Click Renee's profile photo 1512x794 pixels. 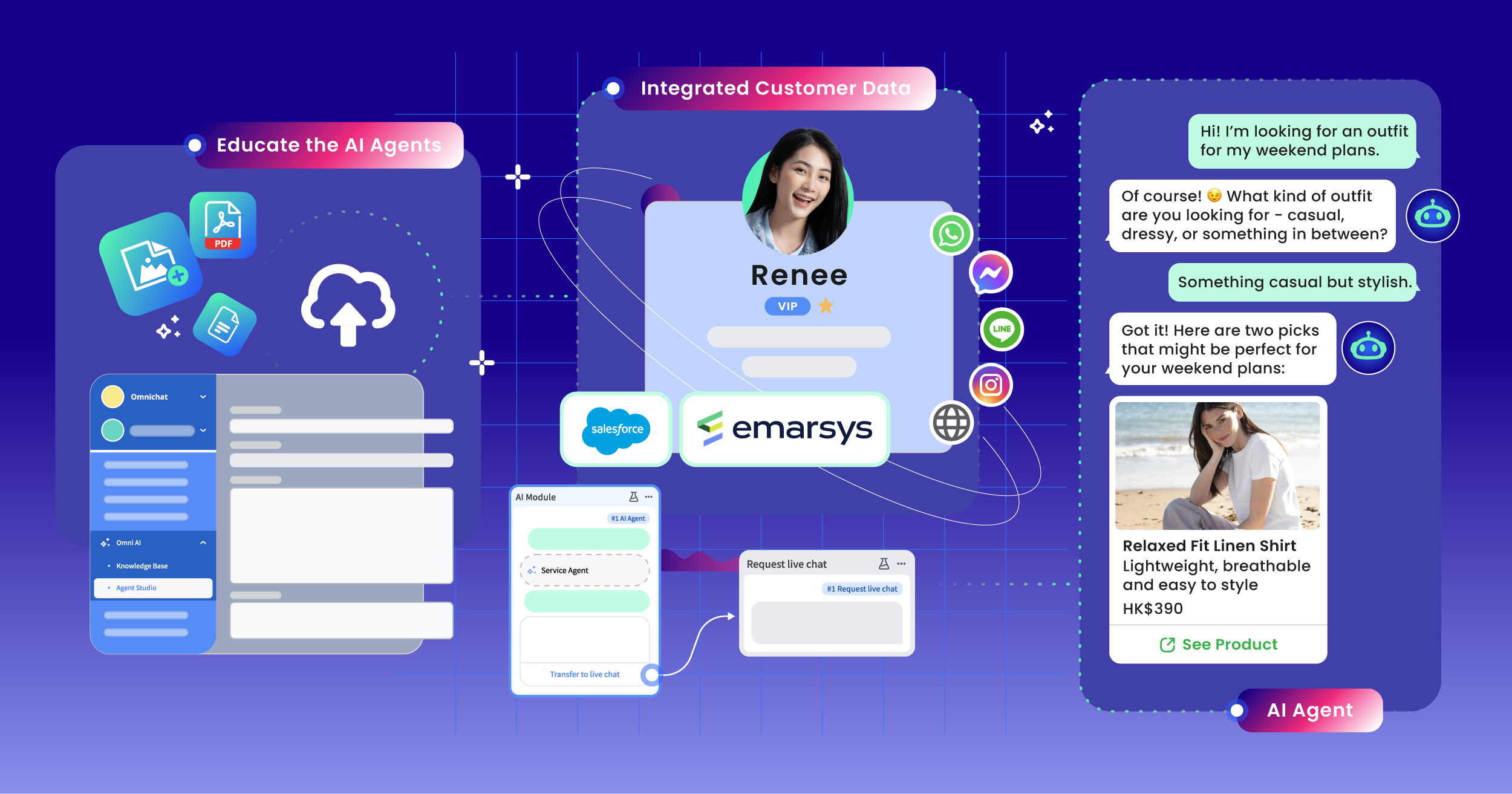798,191
